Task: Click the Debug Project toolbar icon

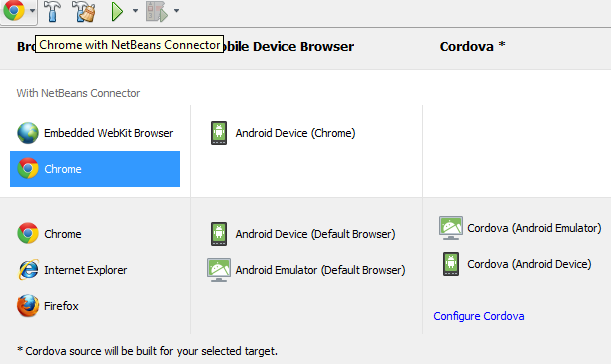Action: click(157, 11)
